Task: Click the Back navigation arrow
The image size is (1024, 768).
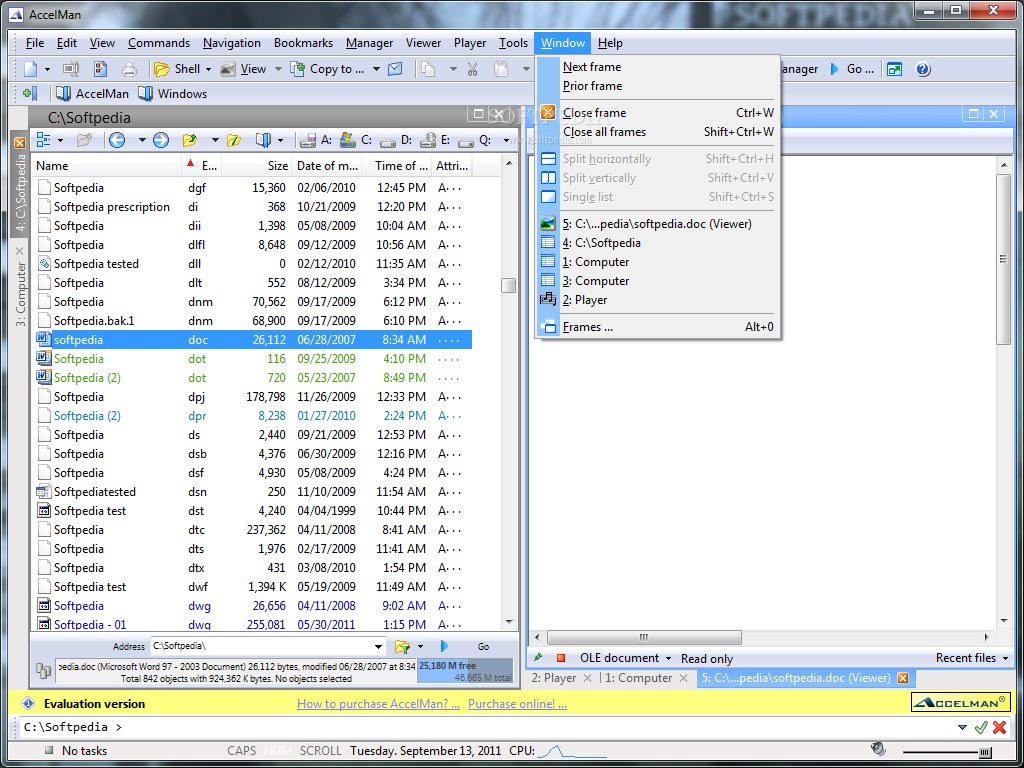Action: [x=117, y=140]
